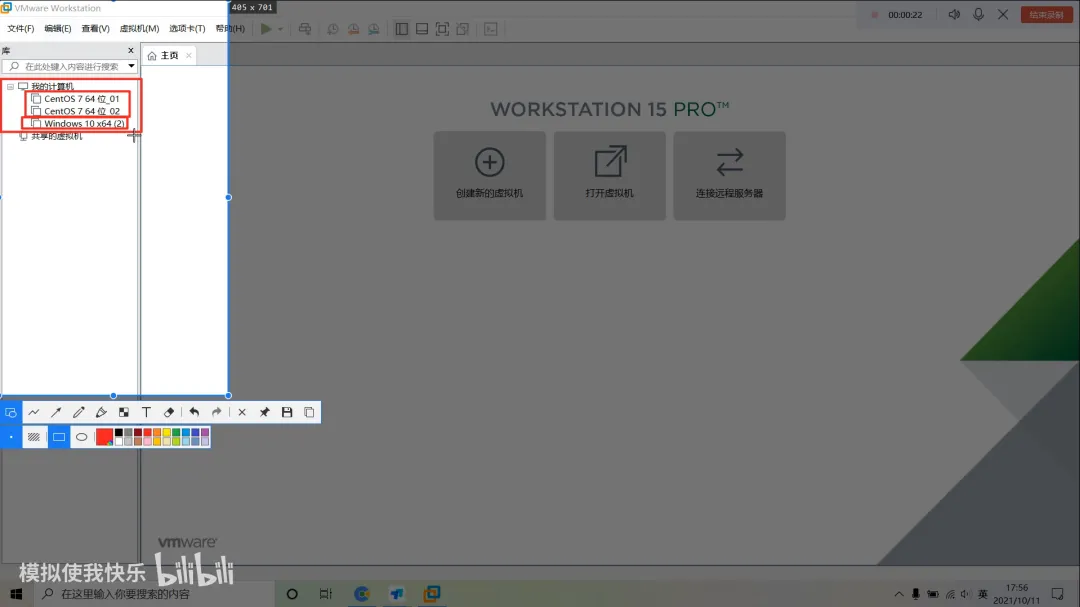Click the unity mode icon

[x=463, y=29]
